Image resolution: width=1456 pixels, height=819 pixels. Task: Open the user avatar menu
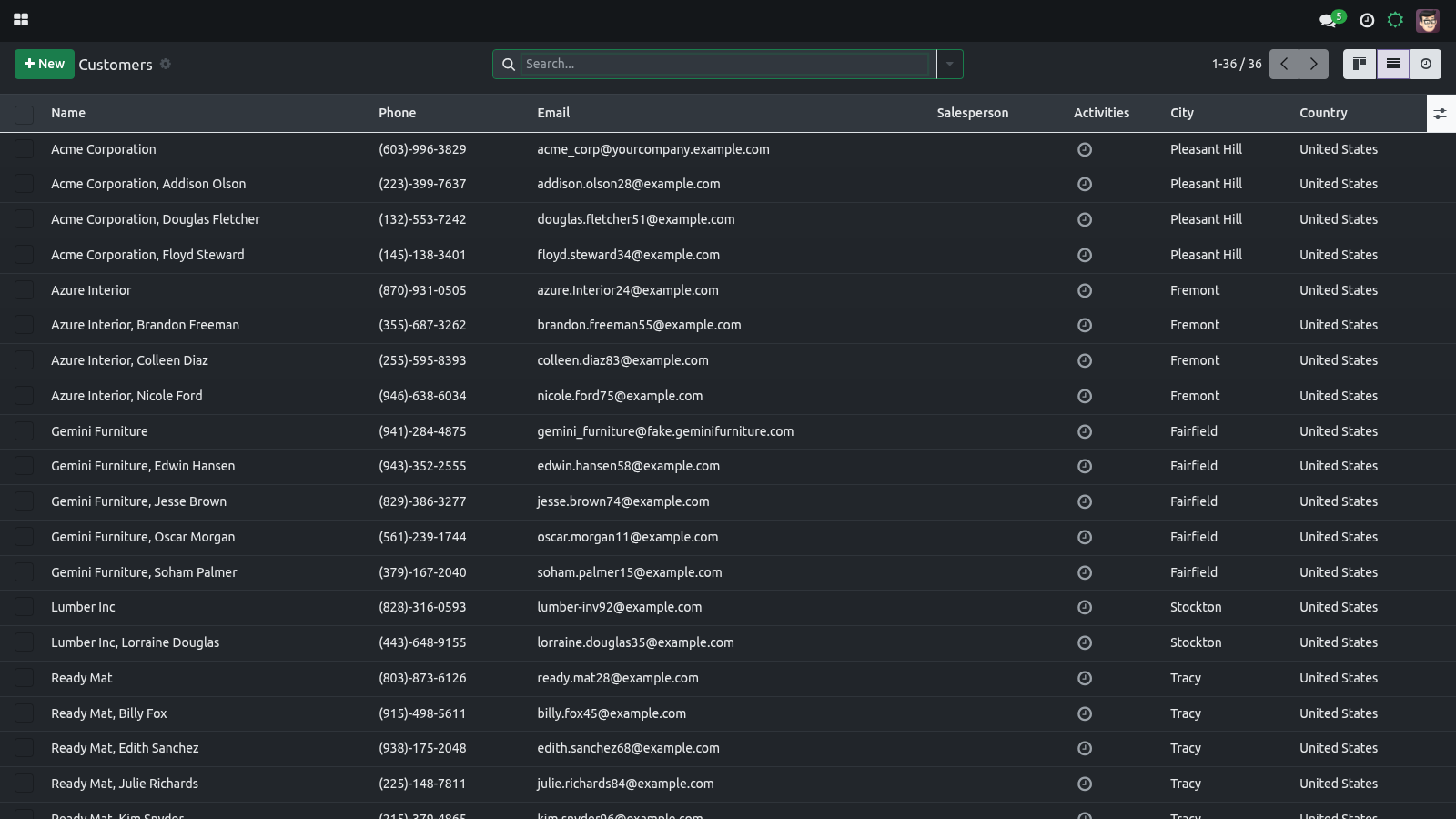[1428, 20]
